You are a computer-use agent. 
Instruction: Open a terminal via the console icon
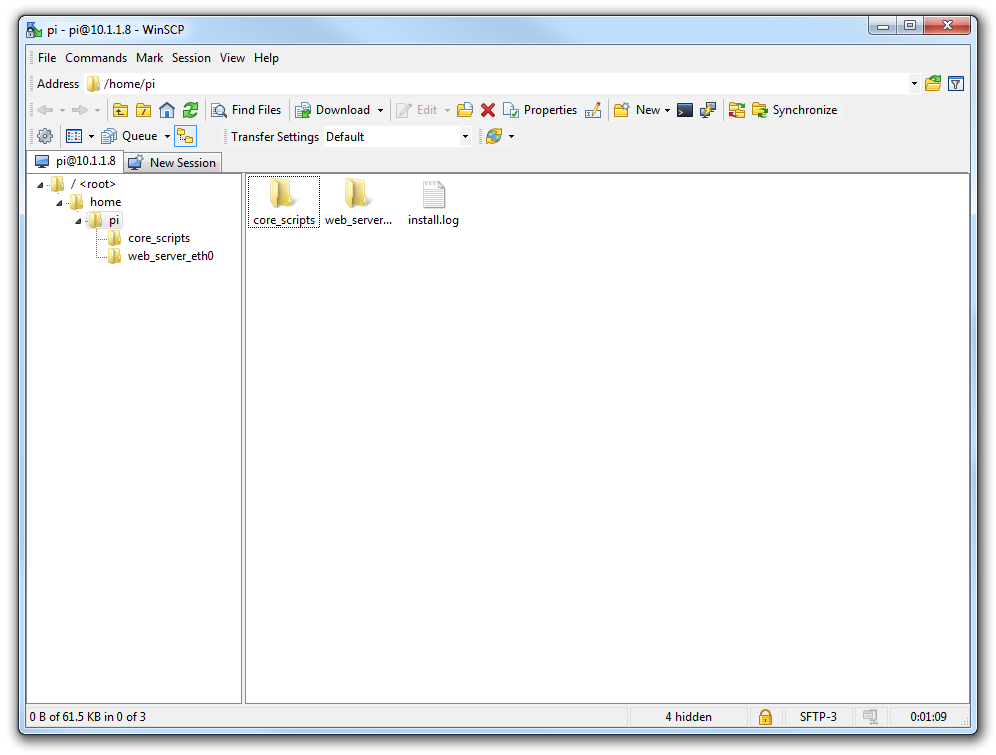685,110
